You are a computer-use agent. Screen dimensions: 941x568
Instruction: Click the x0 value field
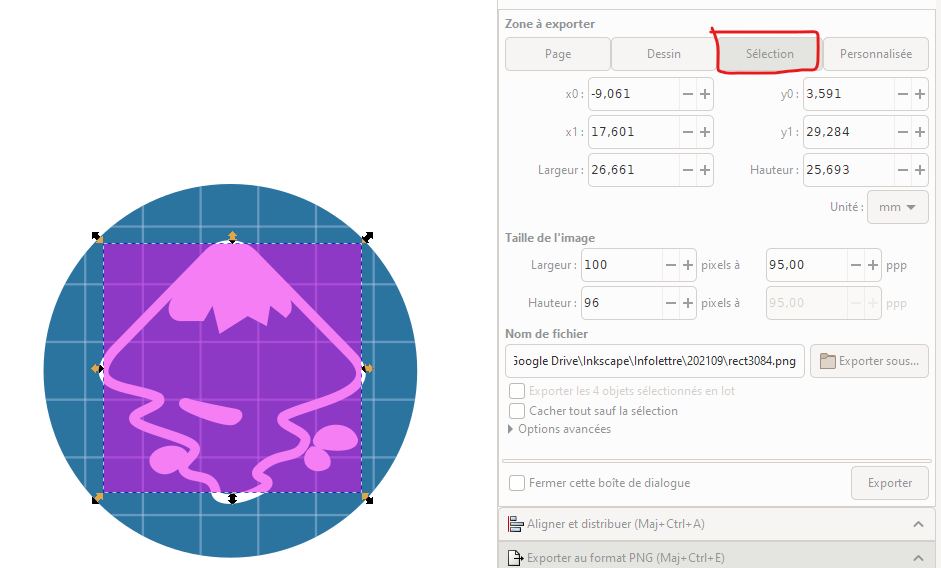(634, 94)
